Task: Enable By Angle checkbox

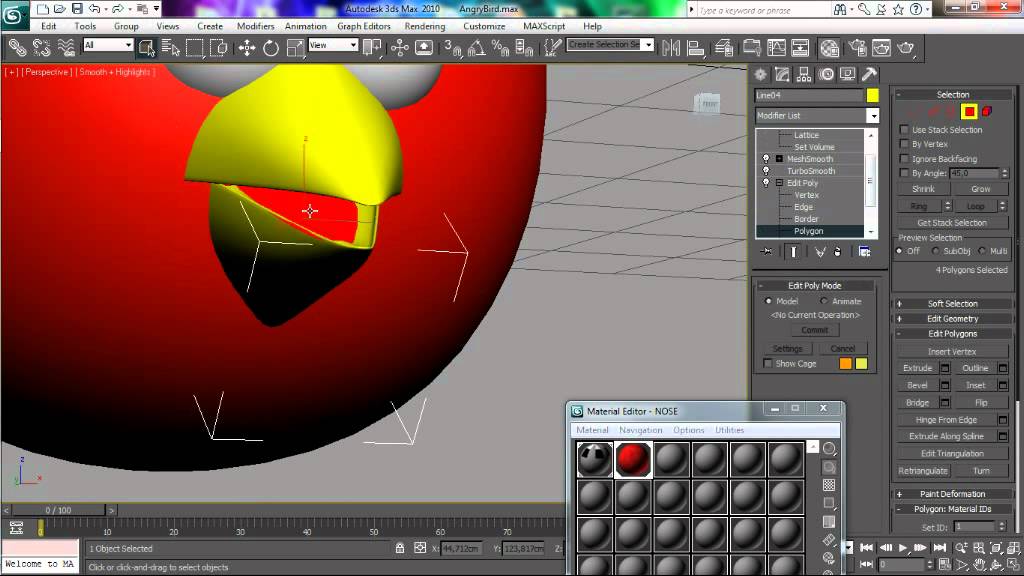Action: point(904,173)
